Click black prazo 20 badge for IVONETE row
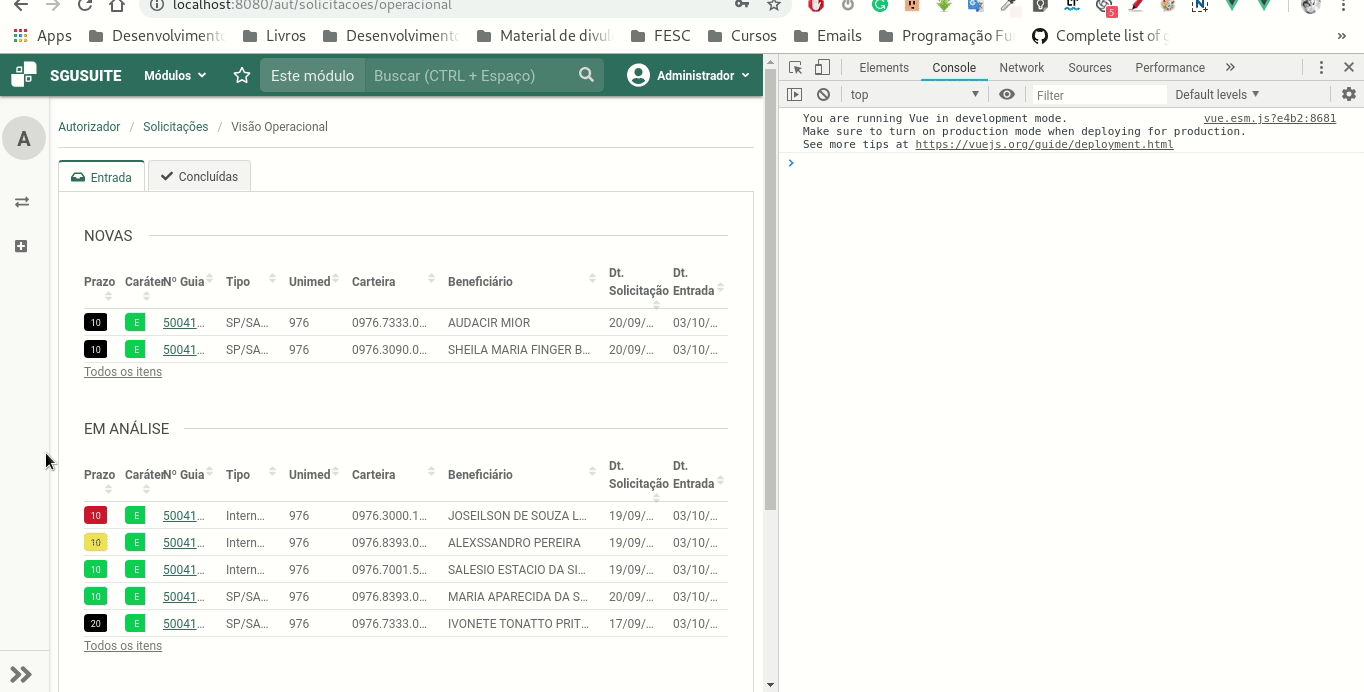 [95, 624]
